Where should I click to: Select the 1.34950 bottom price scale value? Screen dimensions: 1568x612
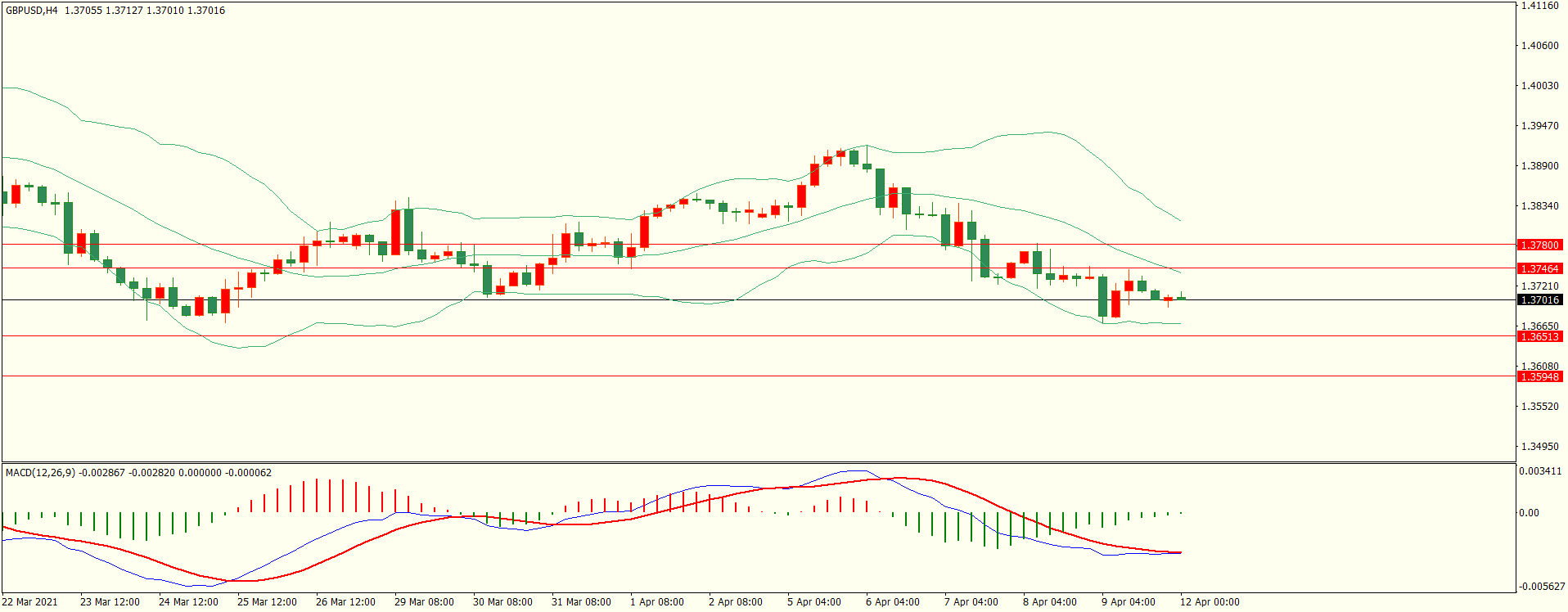pos(1539,447)
